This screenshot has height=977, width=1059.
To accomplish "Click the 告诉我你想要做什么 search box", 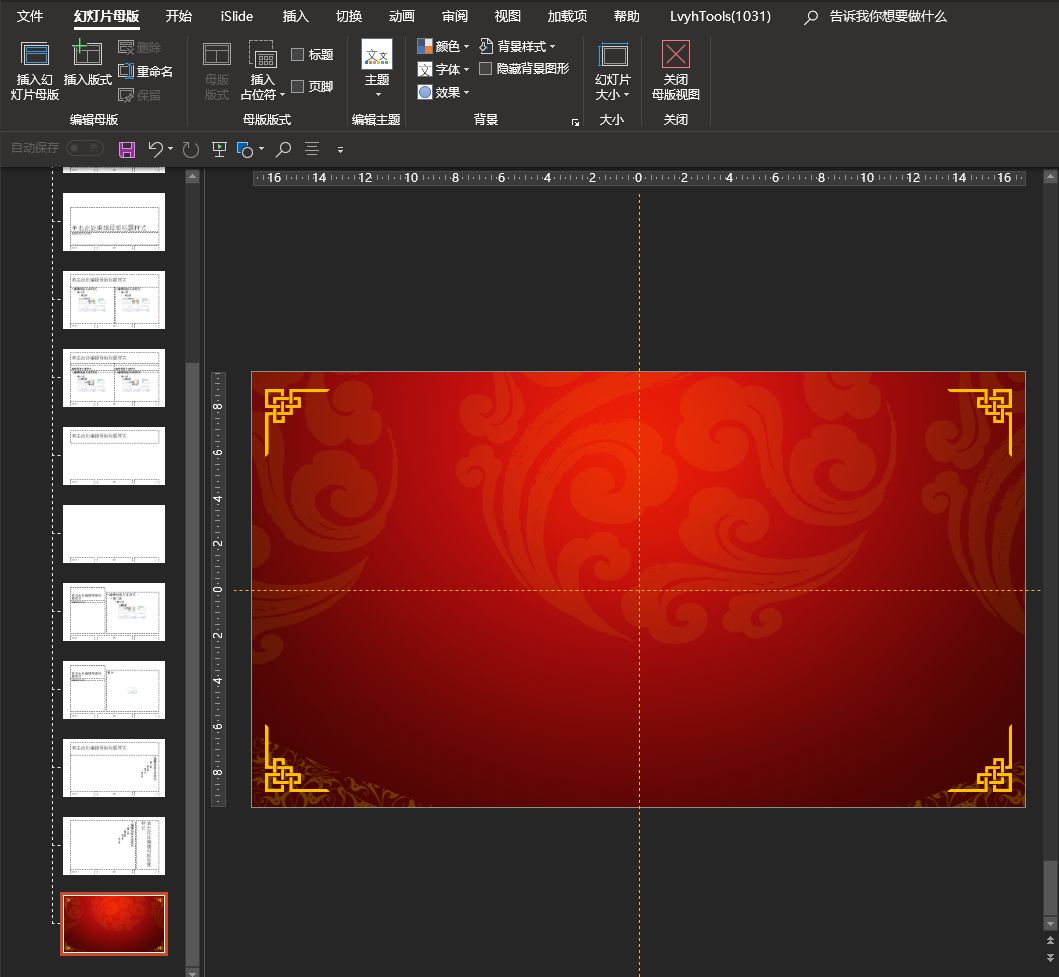I will [x=888, y=16].
